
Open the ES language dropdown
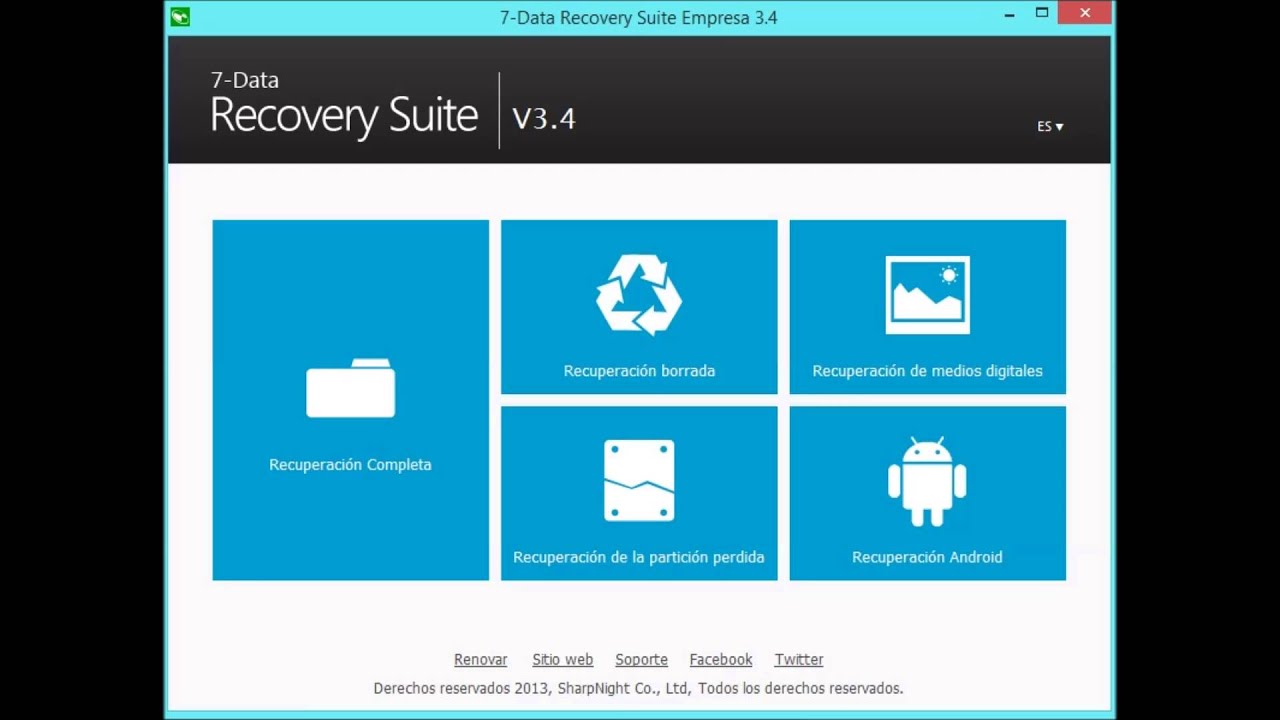coord(1050,127)
